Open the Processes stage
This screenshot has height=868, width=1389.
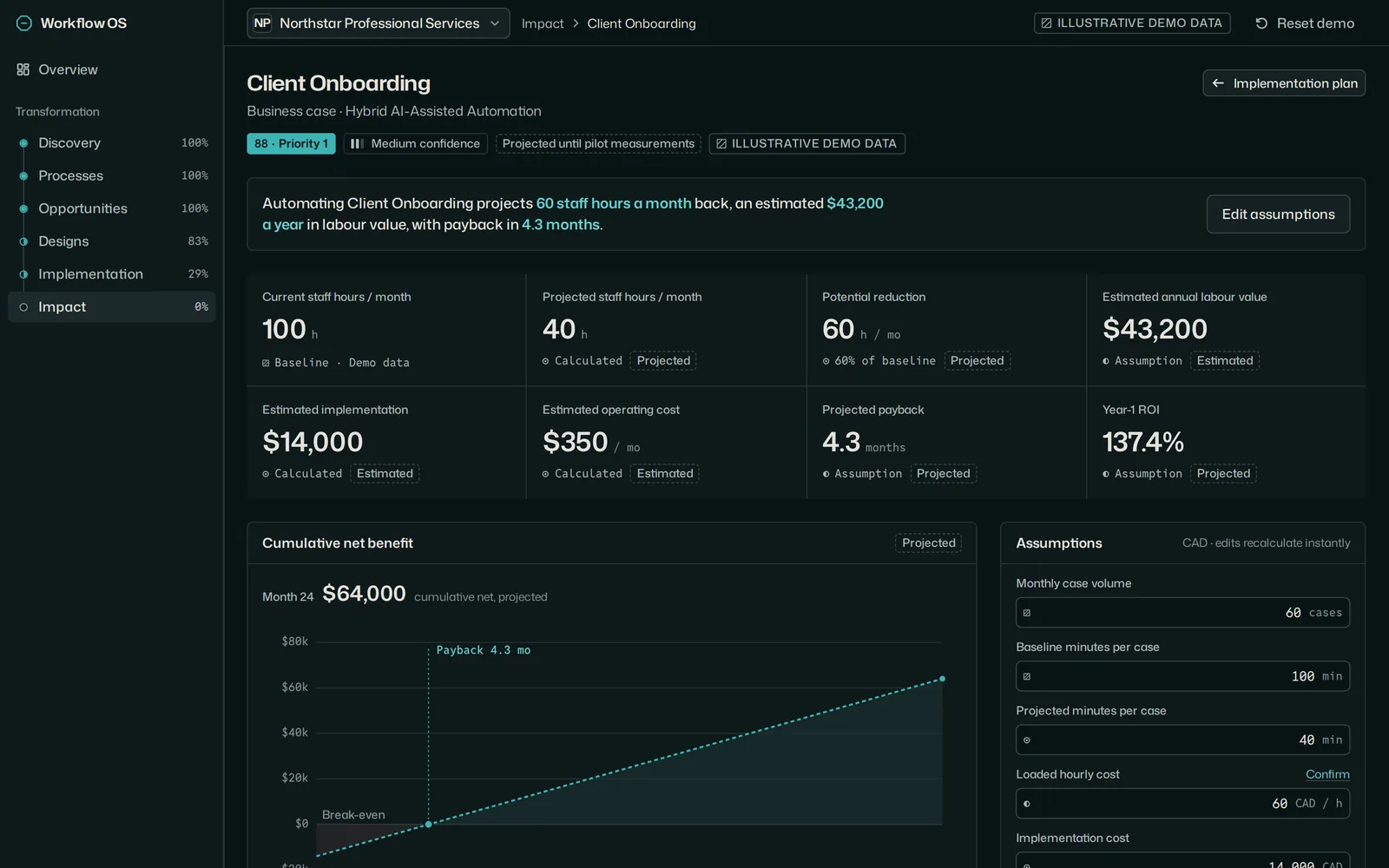click(x=111, y=175)
